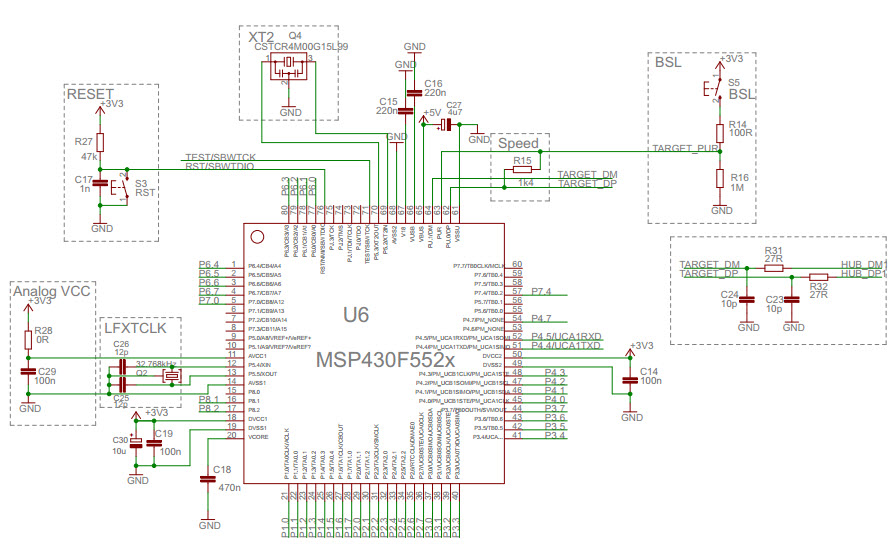Click polarized capacitor C27 4u7 symbol
The width and height of the screenshot is (893, 544).
click(x=446, y=125)
